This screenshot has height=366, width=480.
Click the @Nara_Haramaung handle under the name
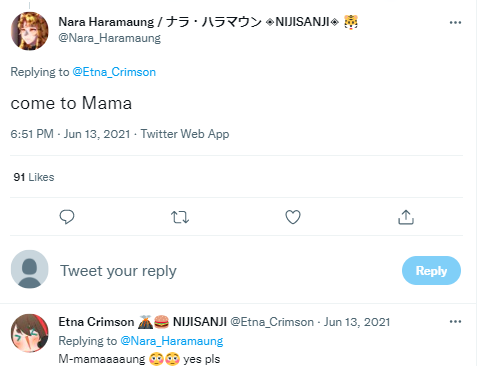110,38
